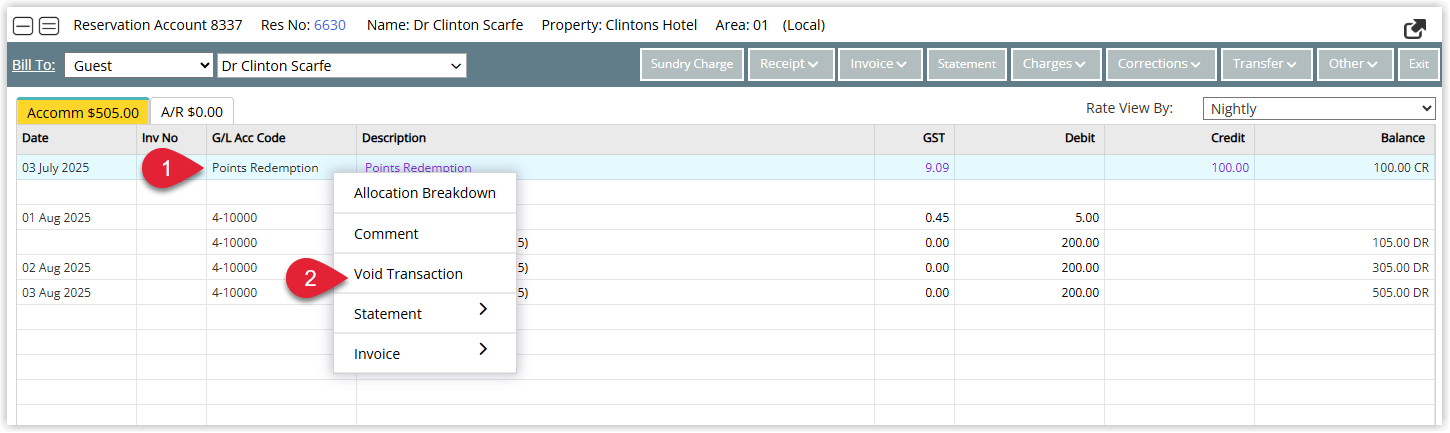Open the Invoice submenu in context menu
Screen dimensions: 1450x433
tap(425, 353)
